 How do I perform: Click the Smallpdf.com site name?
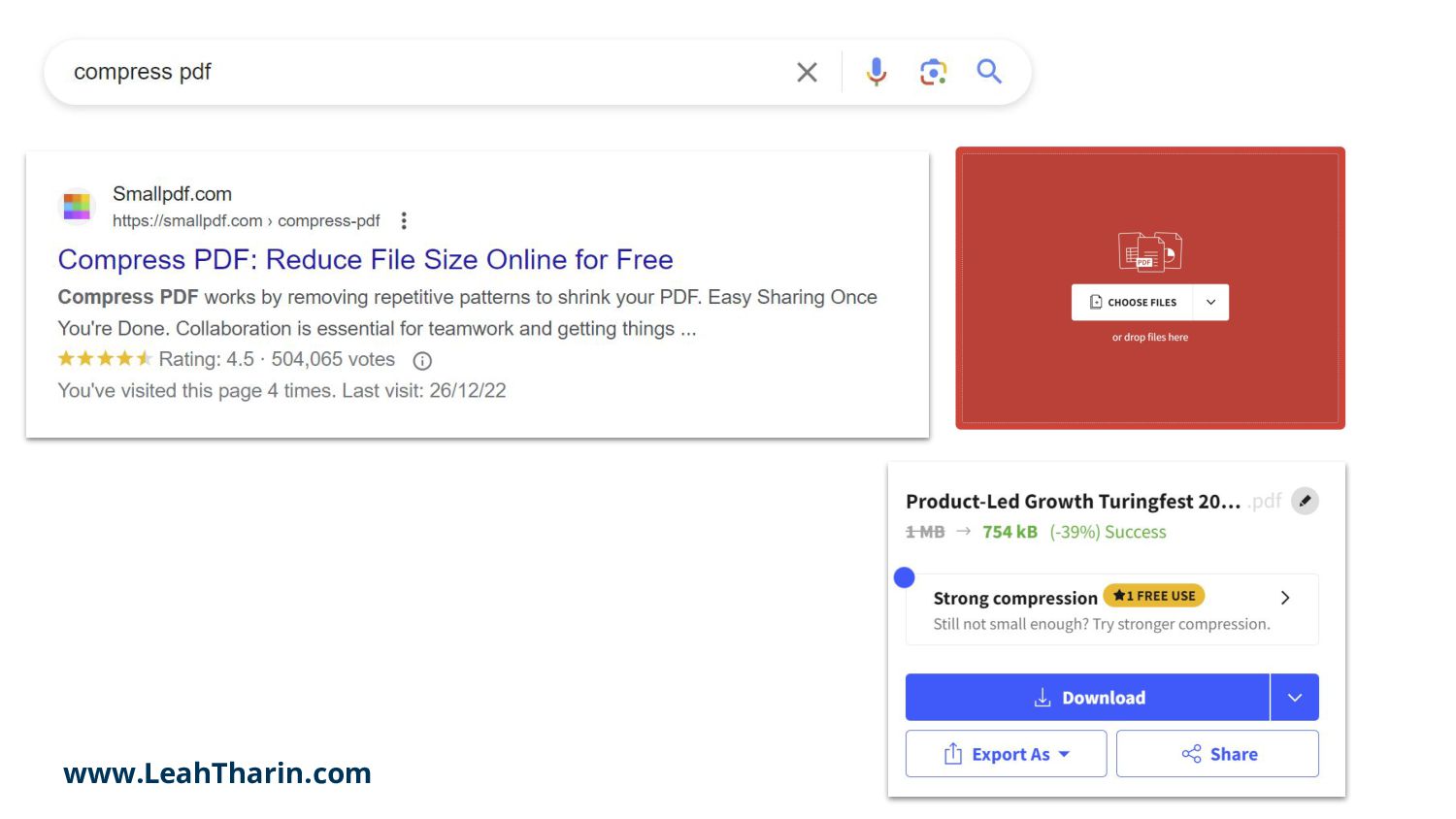click(x=172, y=193)
